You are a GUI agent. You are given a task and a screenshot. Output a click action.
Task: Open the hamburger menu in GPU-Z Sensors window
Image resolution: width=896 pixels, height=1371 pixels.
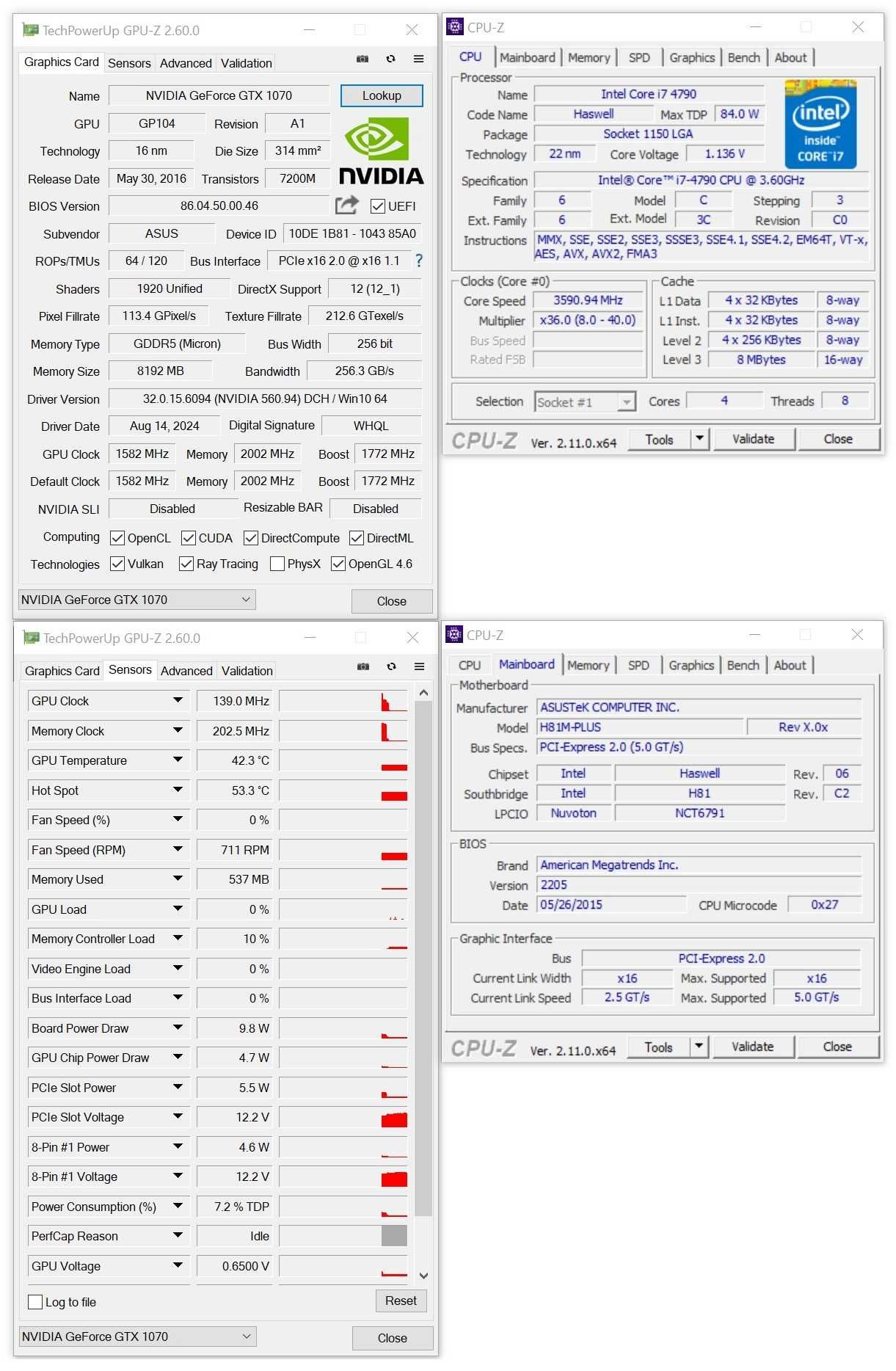point(420,666)
